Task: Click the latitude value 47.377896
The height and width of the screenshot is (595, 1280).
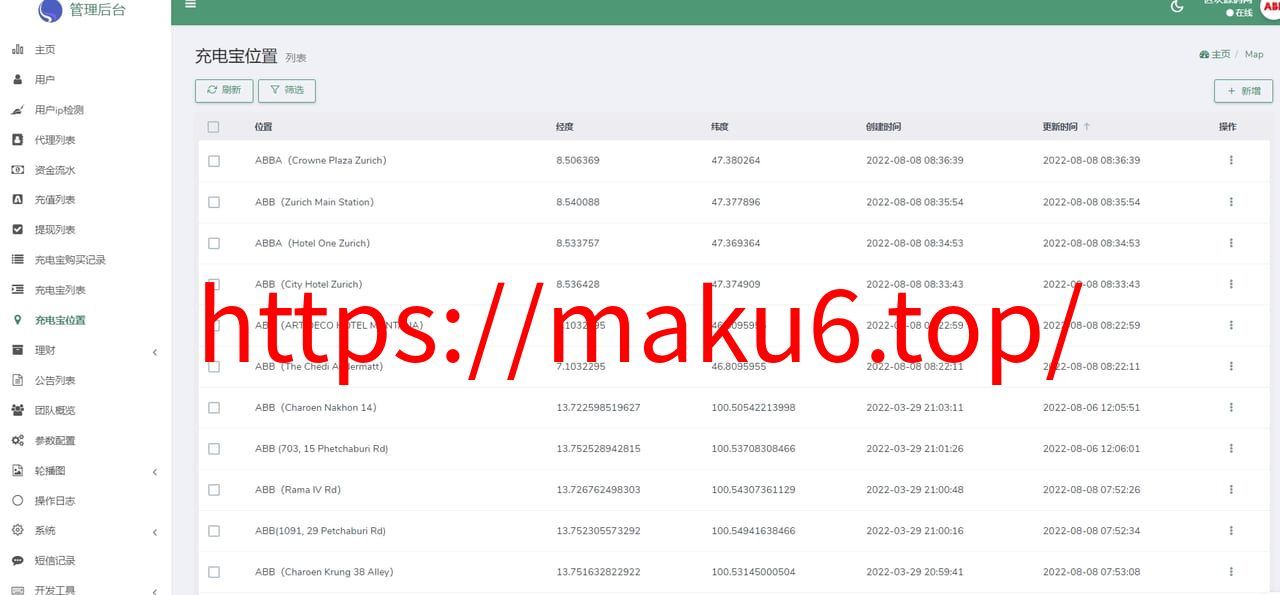Action: [x=736, y=202]
